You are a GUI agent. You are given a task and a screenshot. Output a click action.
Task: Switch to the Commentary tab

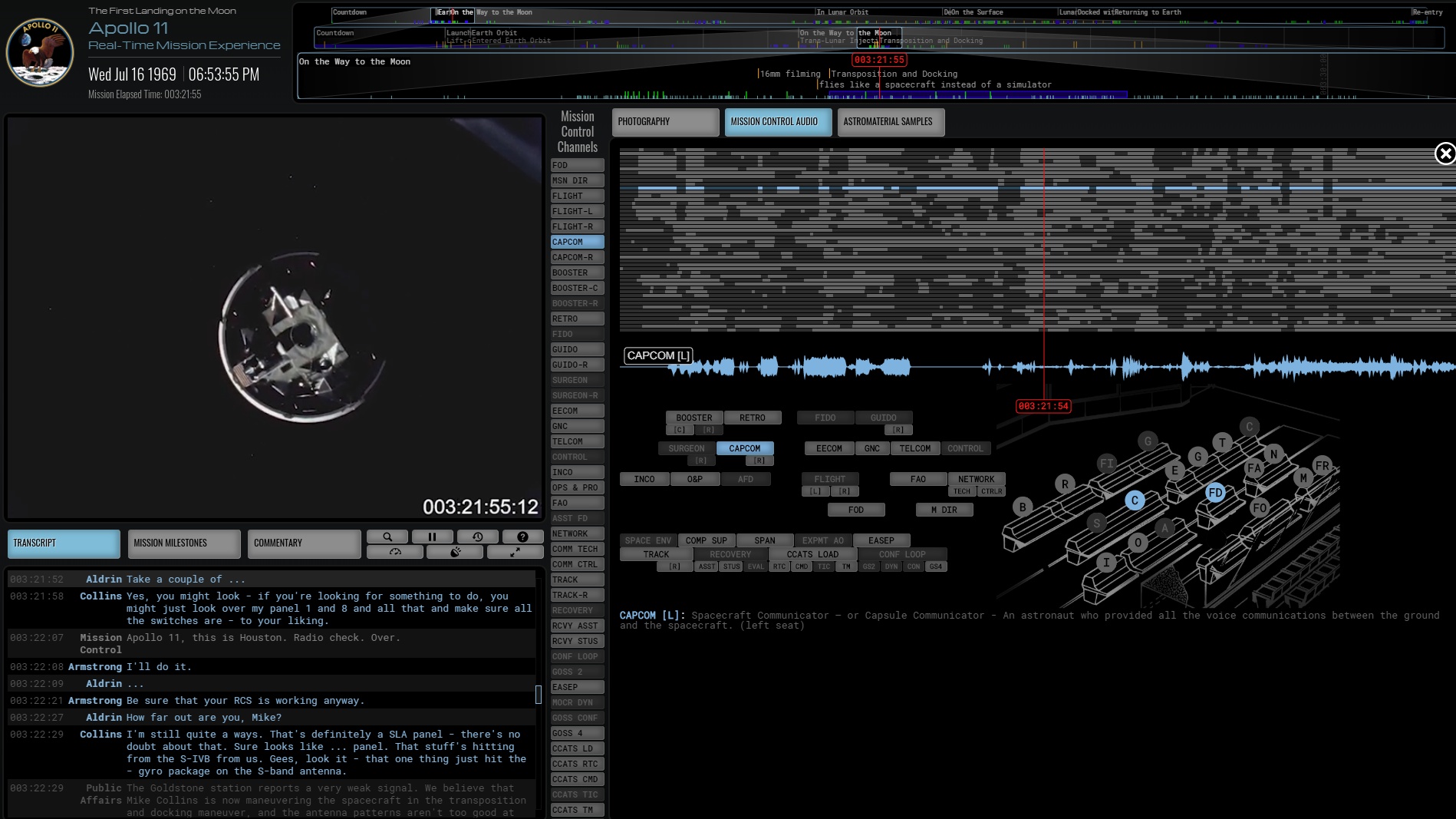tap(304, 543)
